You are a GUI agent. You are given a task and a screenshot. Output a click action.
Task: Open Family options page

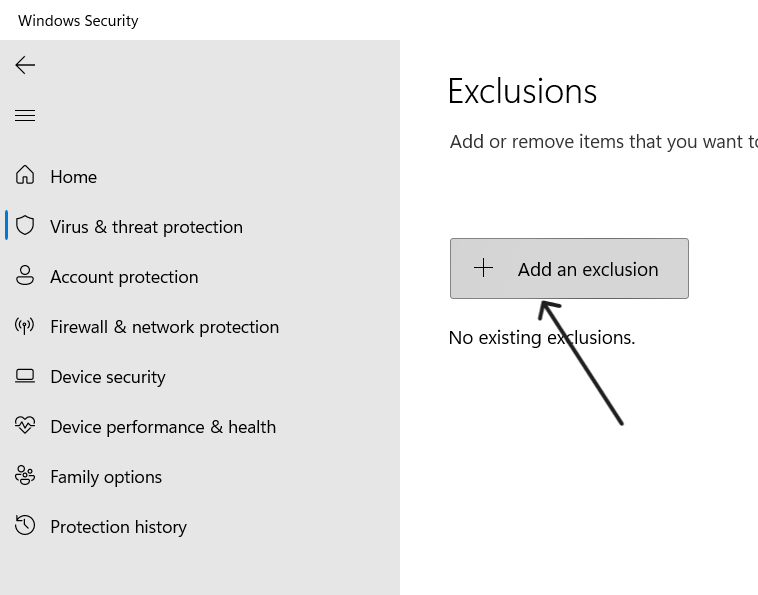pyautogui.click(x=106, y=477)
